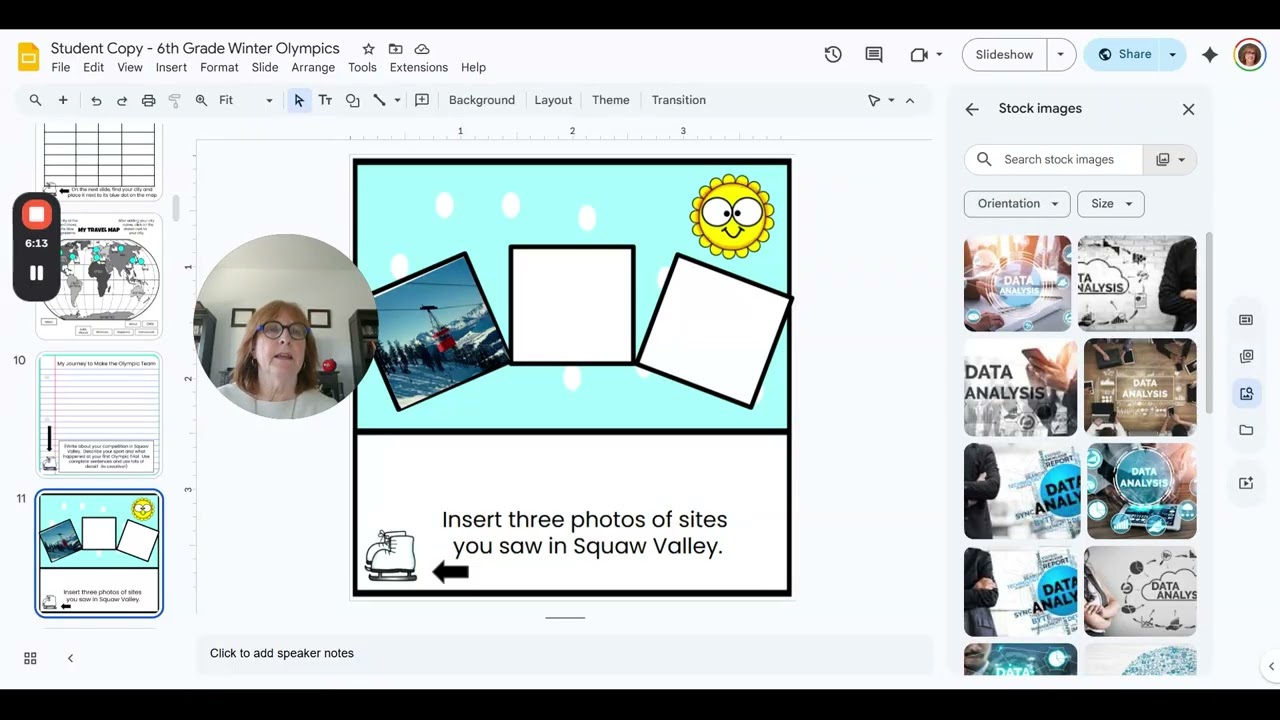Click the Layout button

coord(553,100)
